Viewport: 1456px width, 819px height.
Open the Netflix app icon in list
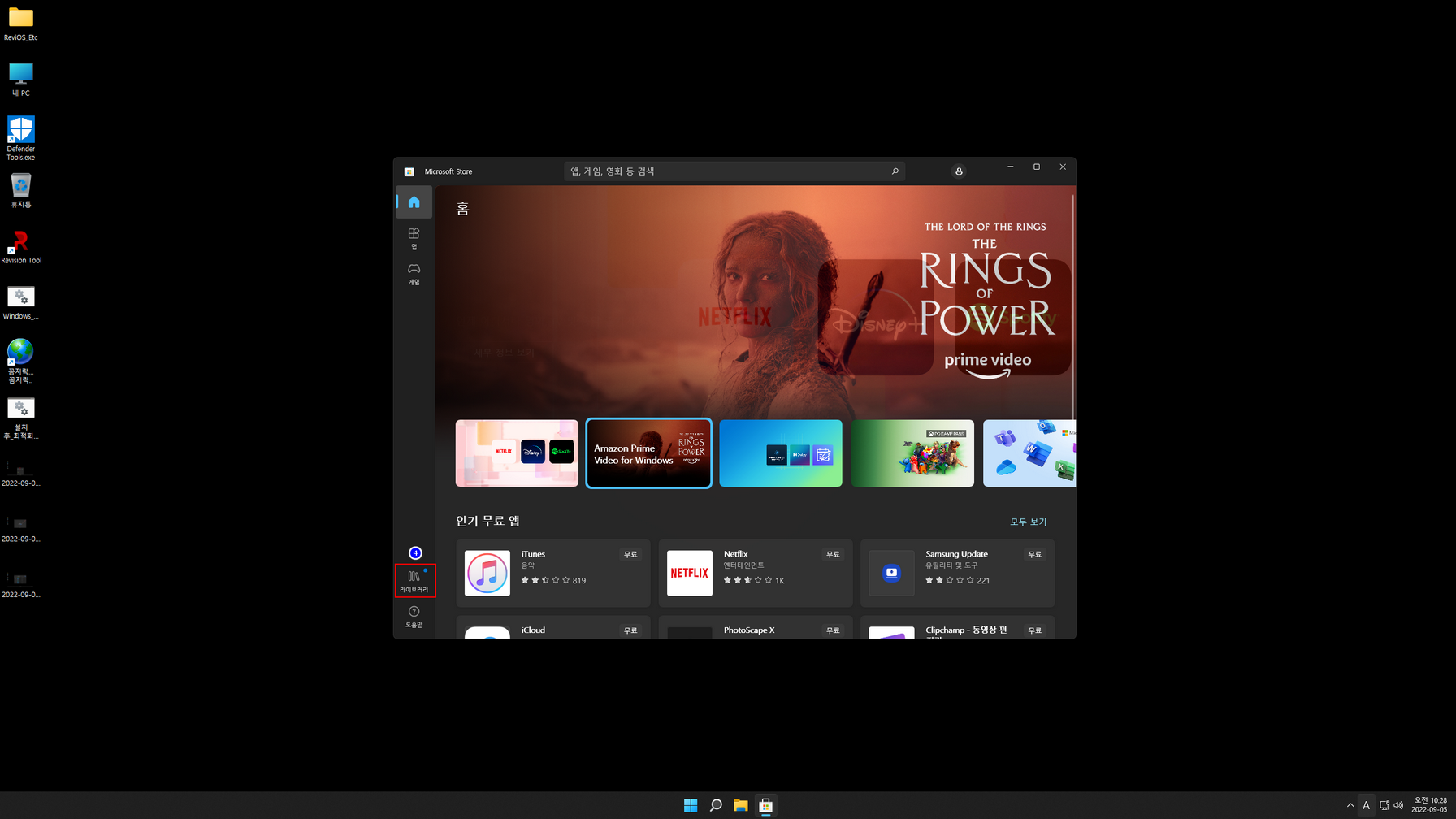689,573
